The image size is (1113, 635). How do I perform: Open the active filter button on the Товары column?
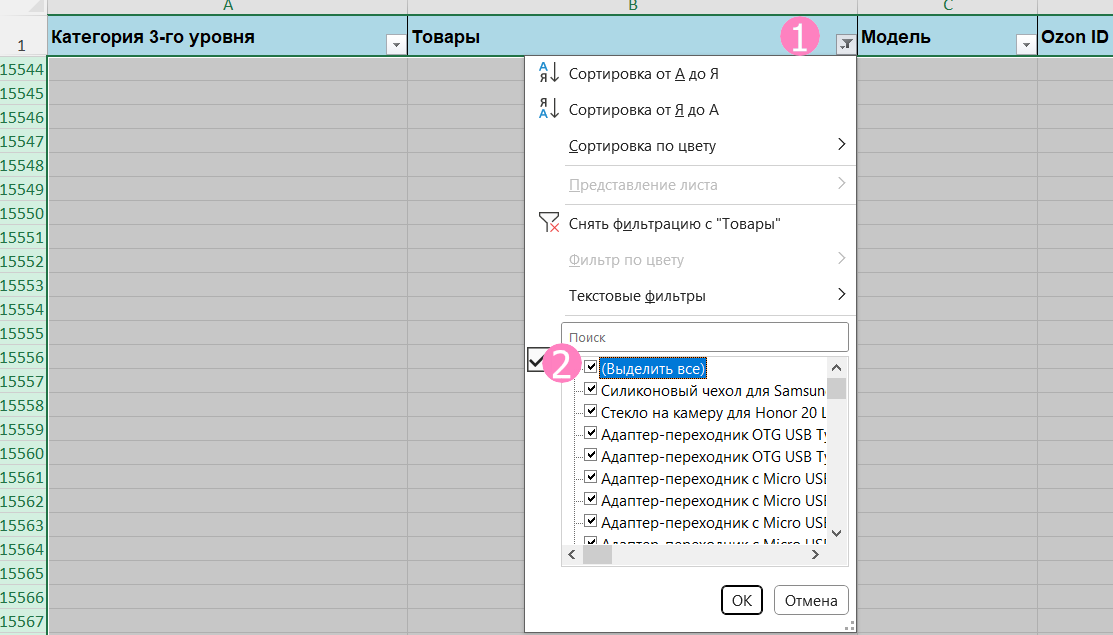coord(846,45)
